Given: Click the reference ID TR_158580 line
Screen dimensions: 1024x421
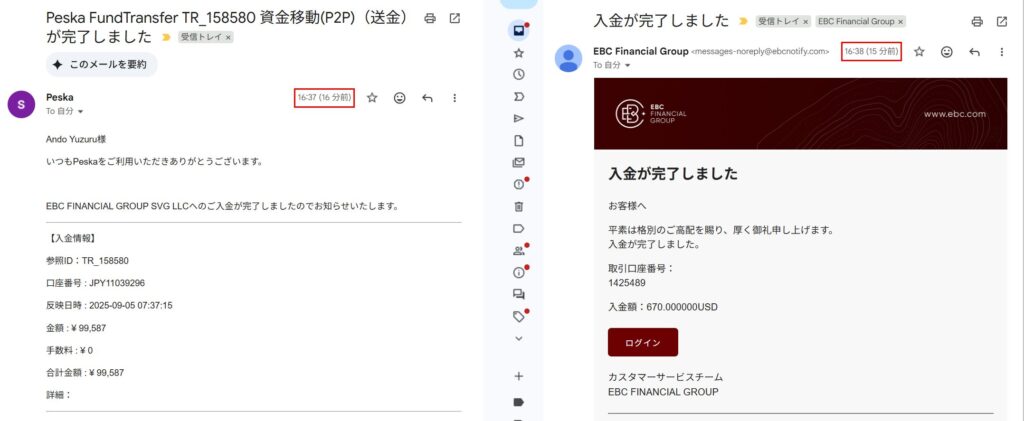Looking at the screenshot, I should [88, 260].
